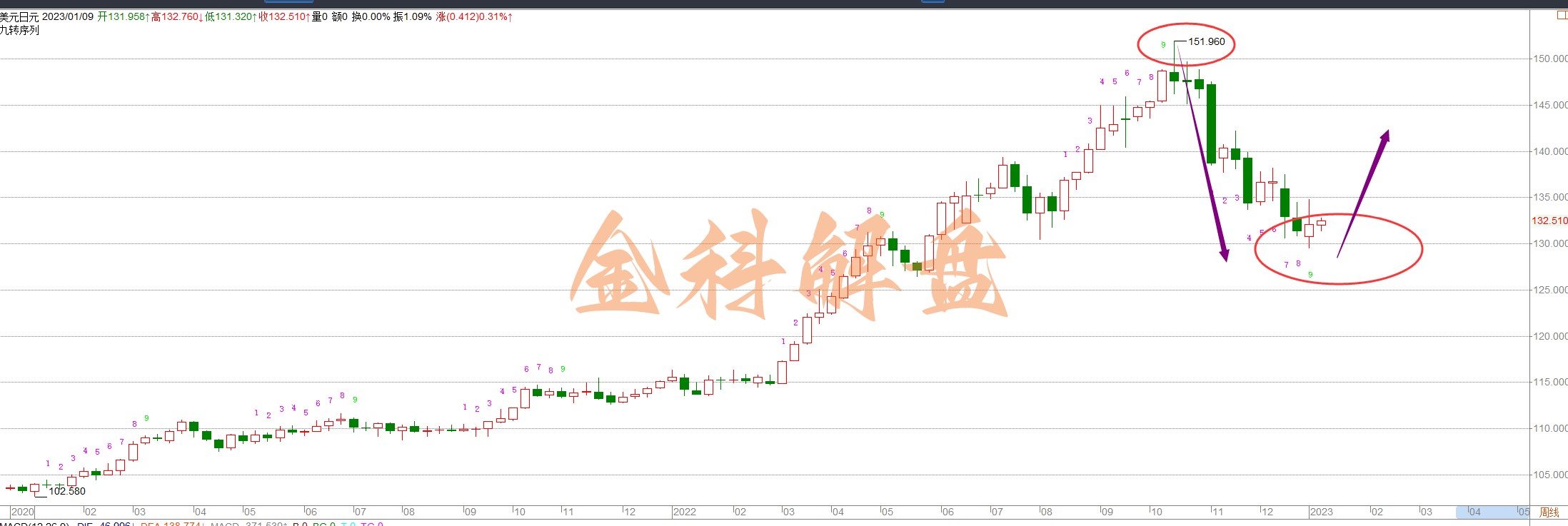Viewport: 1568px width, 526px height.
Task: Click the 105.000 price axis label
Action: click(x=1550, y=475)
